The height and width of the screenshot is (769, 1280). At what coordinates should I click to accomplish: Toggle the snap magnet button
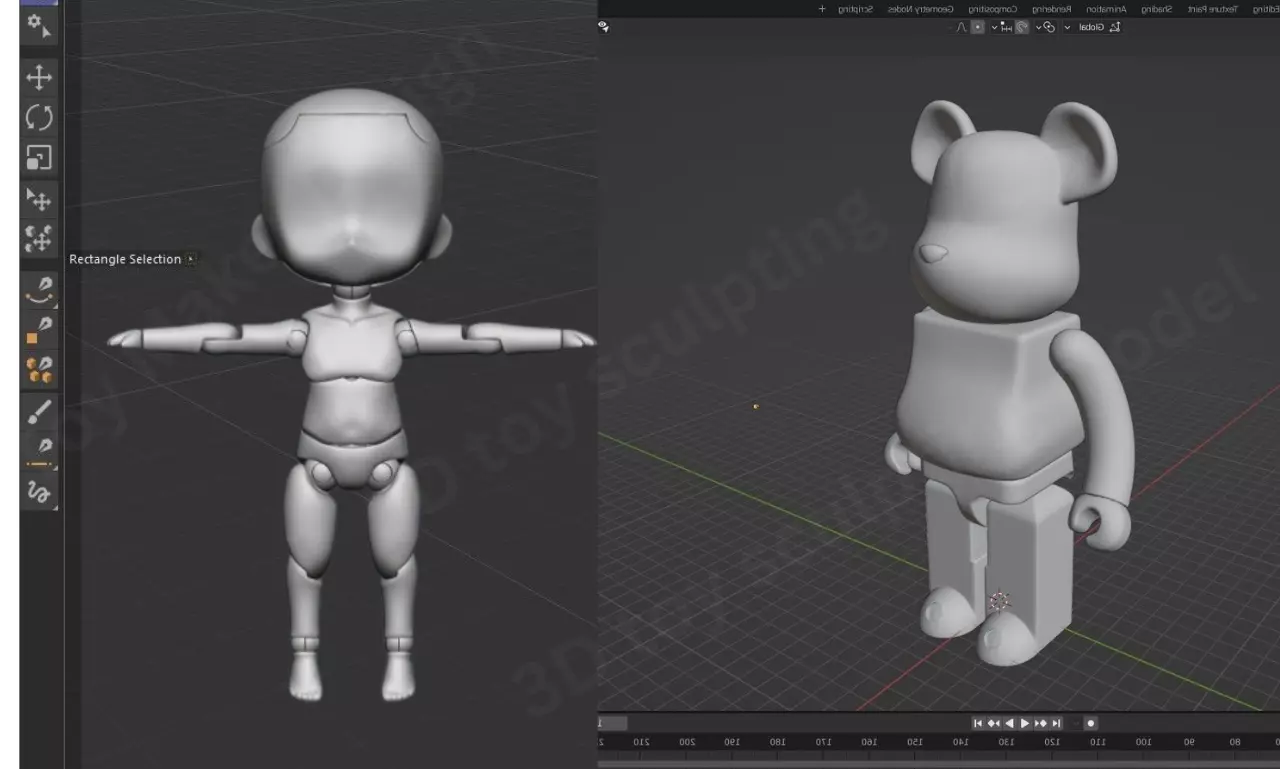[1022, 27]
